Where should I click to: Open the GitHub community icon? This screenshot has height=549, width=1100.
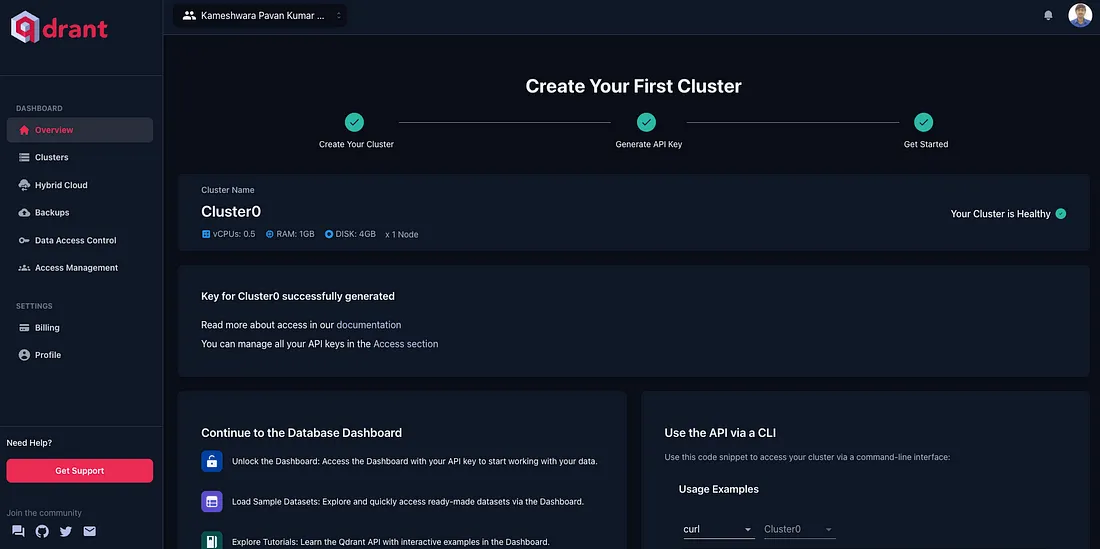[42, 531]
